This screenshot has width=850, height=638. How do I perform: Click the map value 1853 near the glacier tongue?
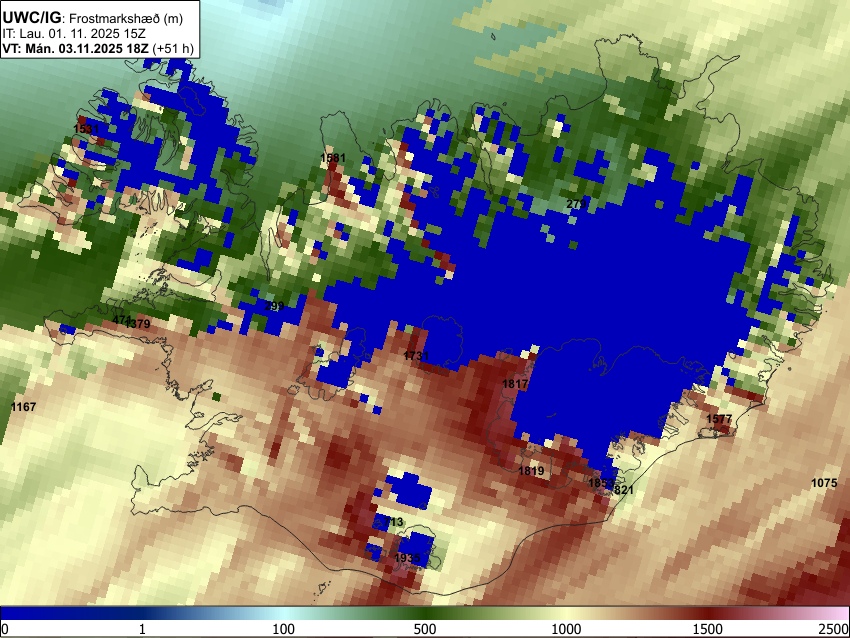pos(601,483)
